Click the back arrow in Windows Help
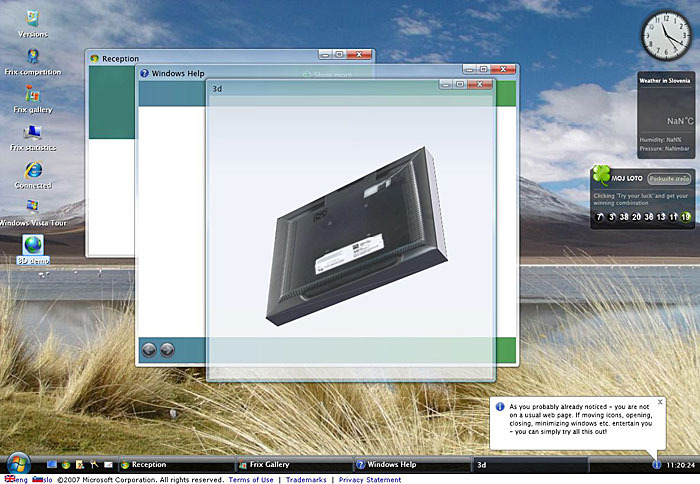 [x=149, y=350]
